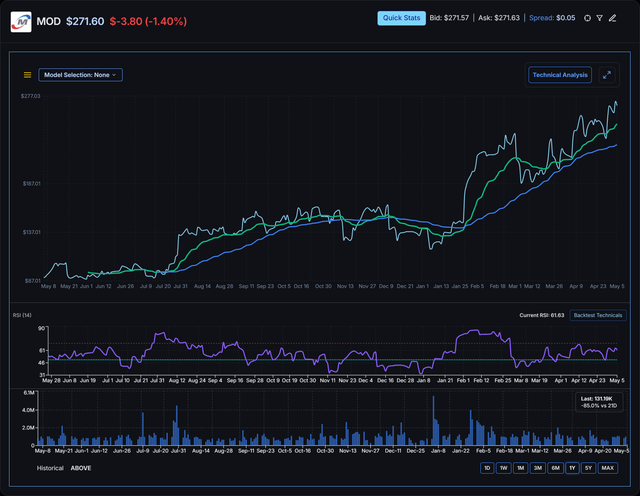
Task: Click the pencil edit icon
Action: 612,18
